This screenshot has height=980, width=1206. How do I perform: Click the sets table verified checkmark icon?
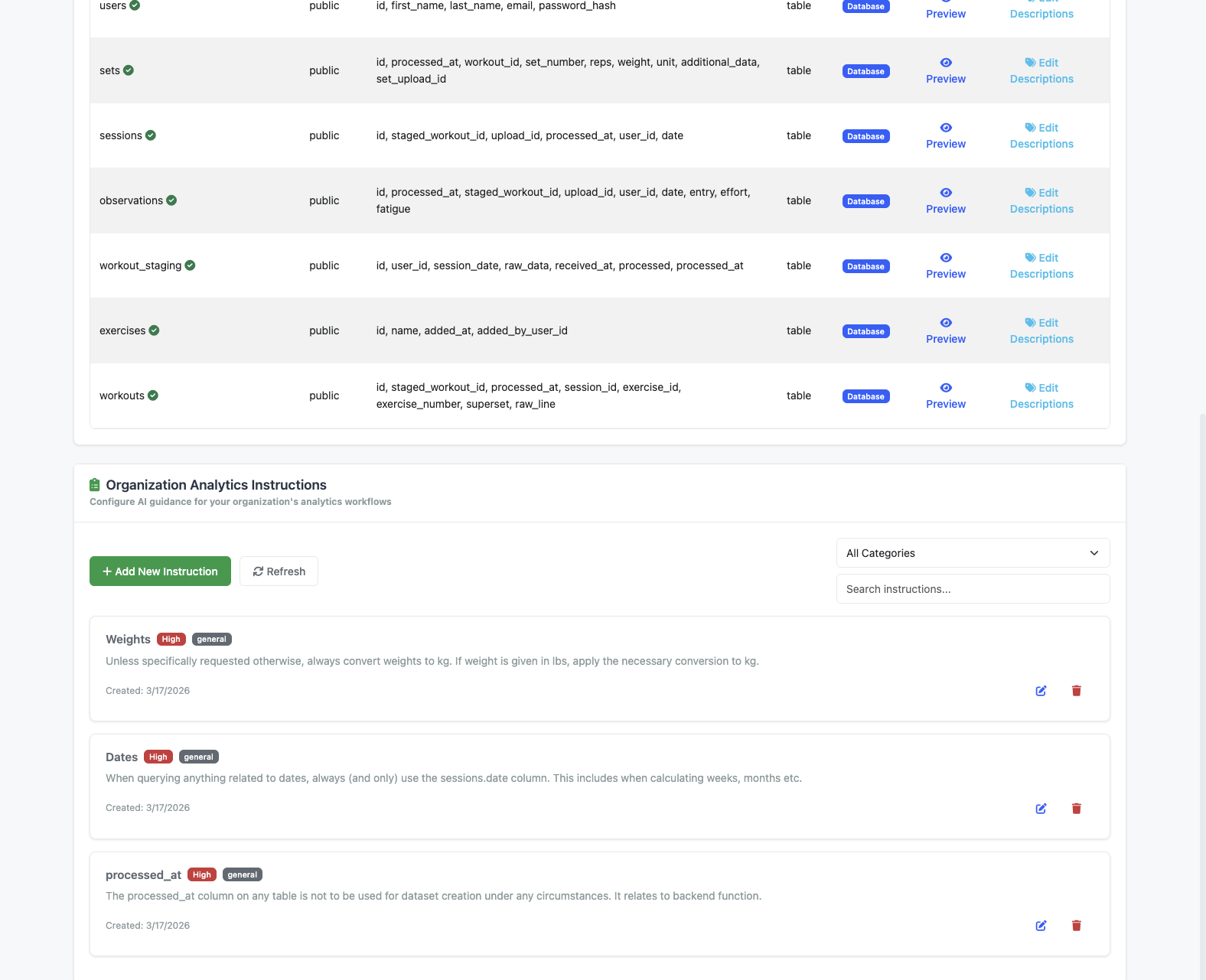[x=129, y=70]
